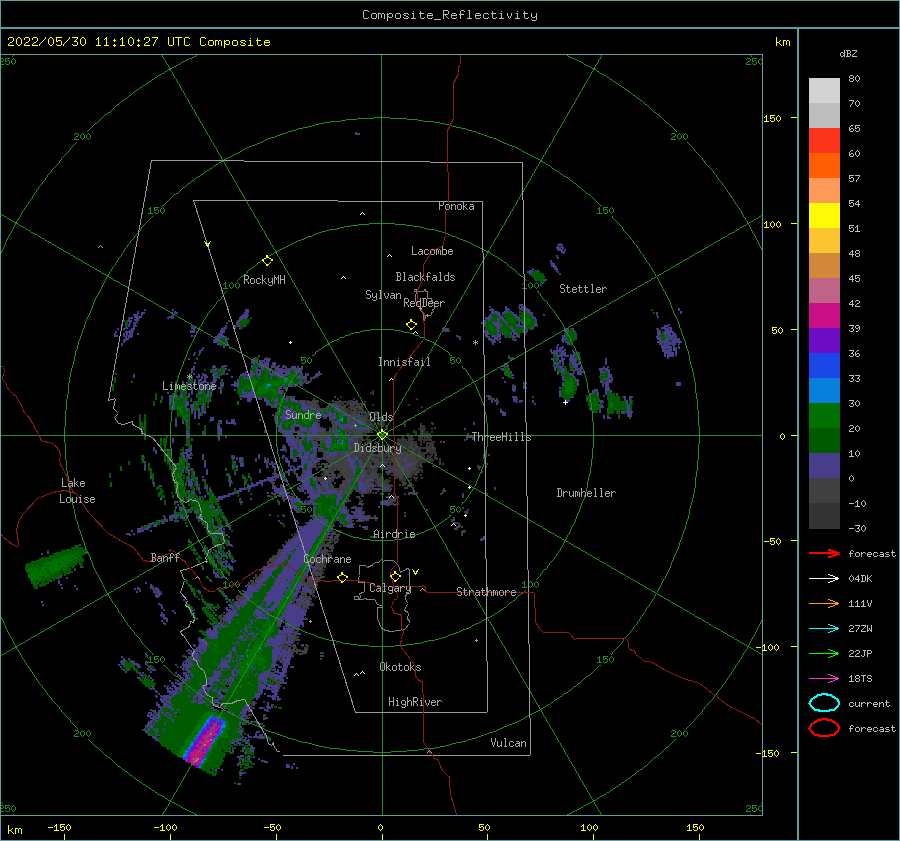
Task: Click the yellow radar-site diamond at Didsbury
Action: pyautogui.click(x=382, y=435)
